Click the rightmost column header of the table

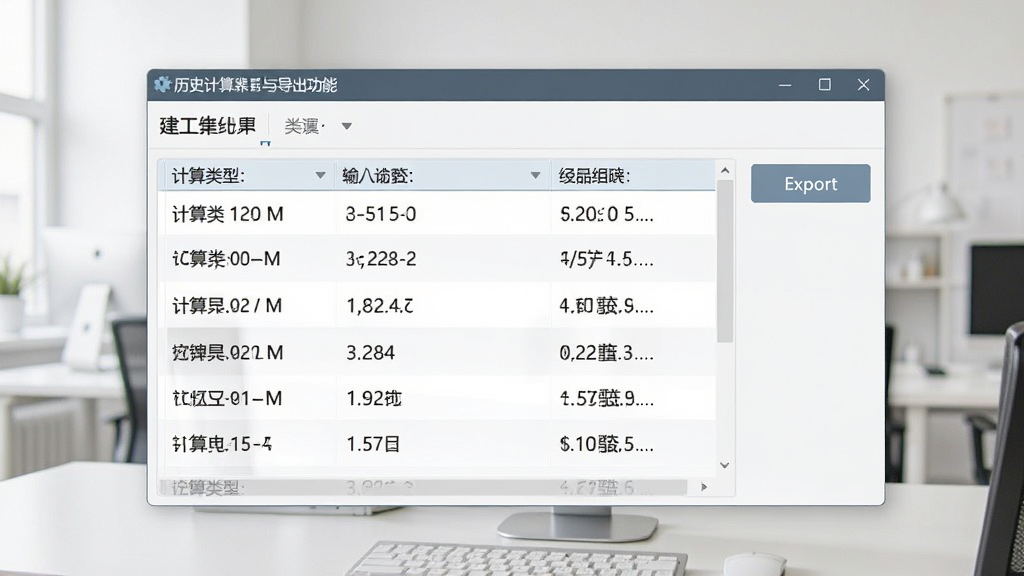[633, 176]
